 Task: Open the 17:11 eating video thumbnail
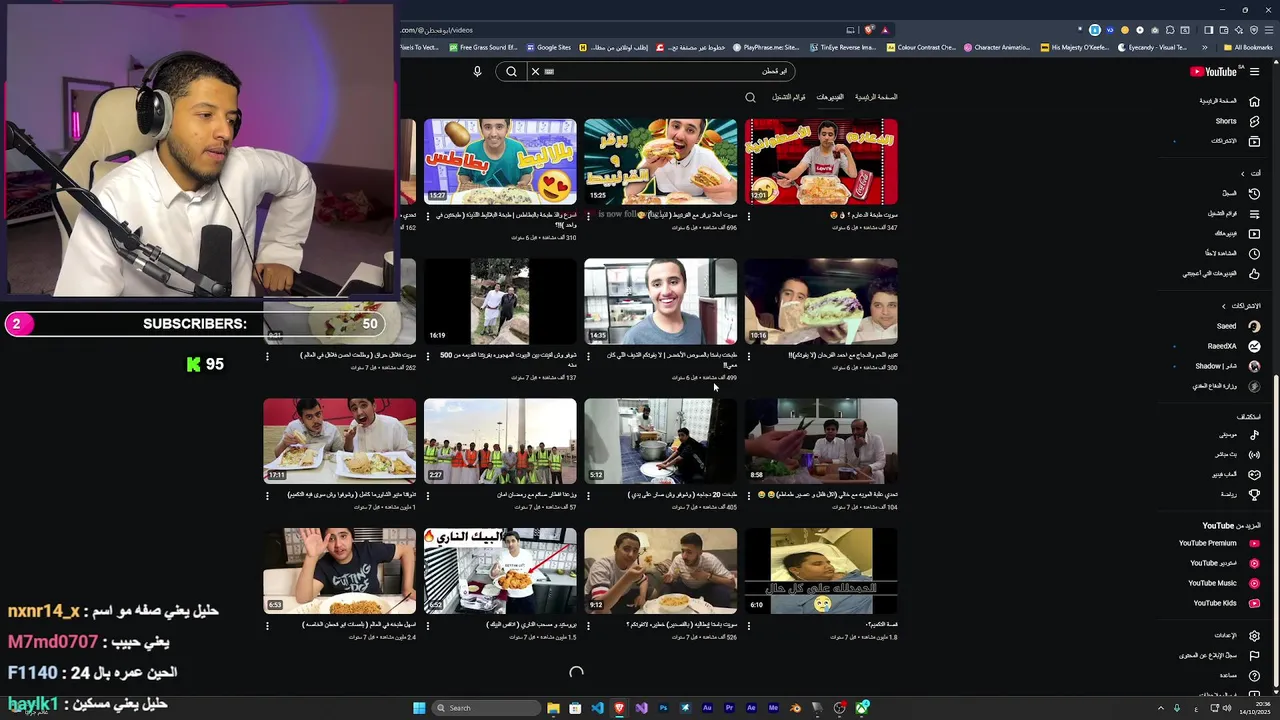[x=340, y=441]
